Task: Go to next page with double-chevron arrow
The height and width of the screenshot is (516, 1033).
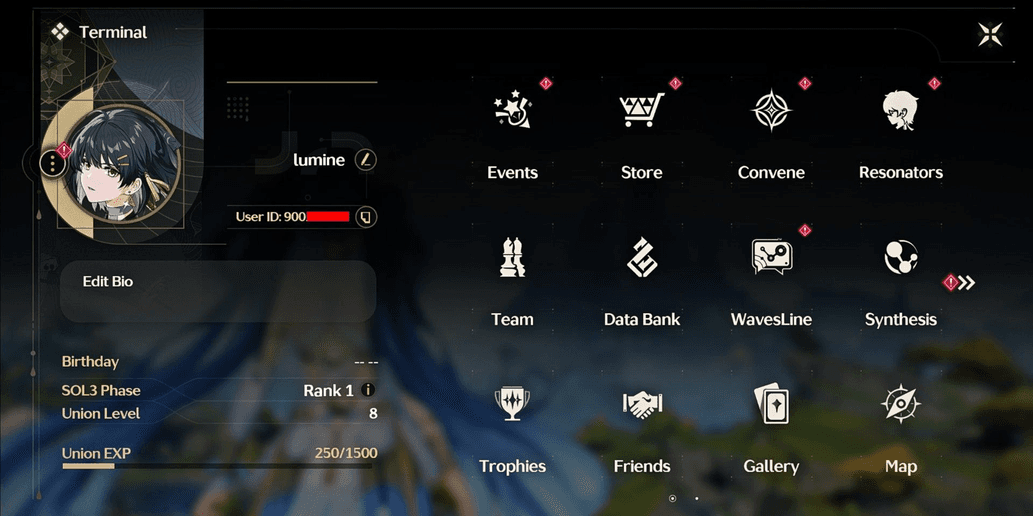Action: click(966, 283)
